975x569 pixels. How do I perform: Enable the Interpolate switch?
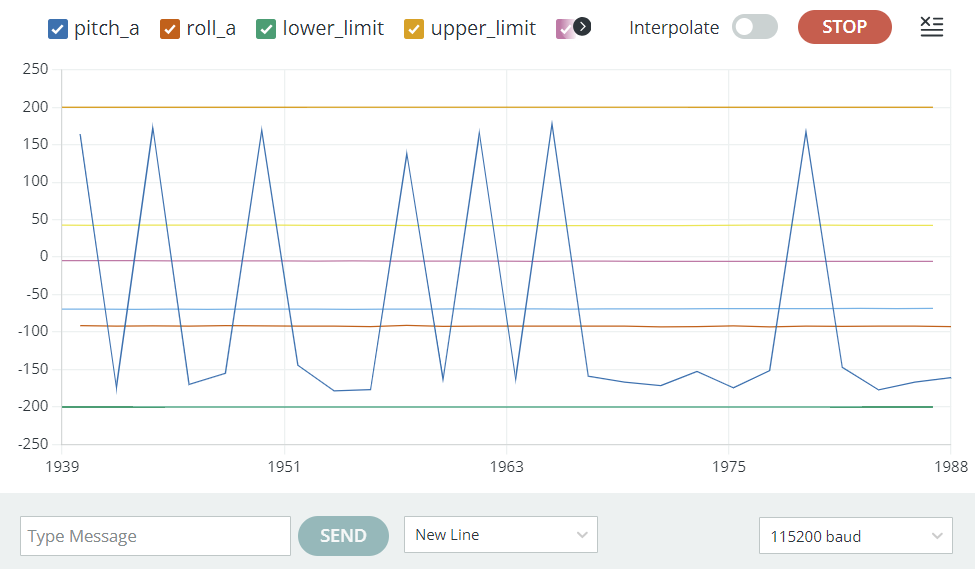pos(754,27)
